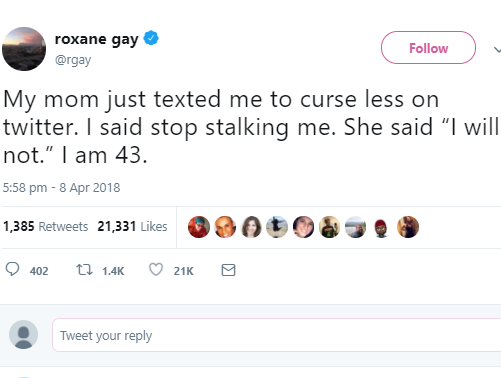Click the gray default avatar beside reply box
The image size is (501, 378).
point(23,335)
